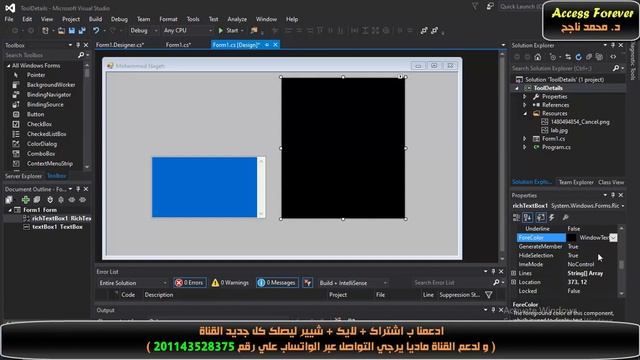
Task: Click the Search Toolbox input field
Action: coord(40,55)
